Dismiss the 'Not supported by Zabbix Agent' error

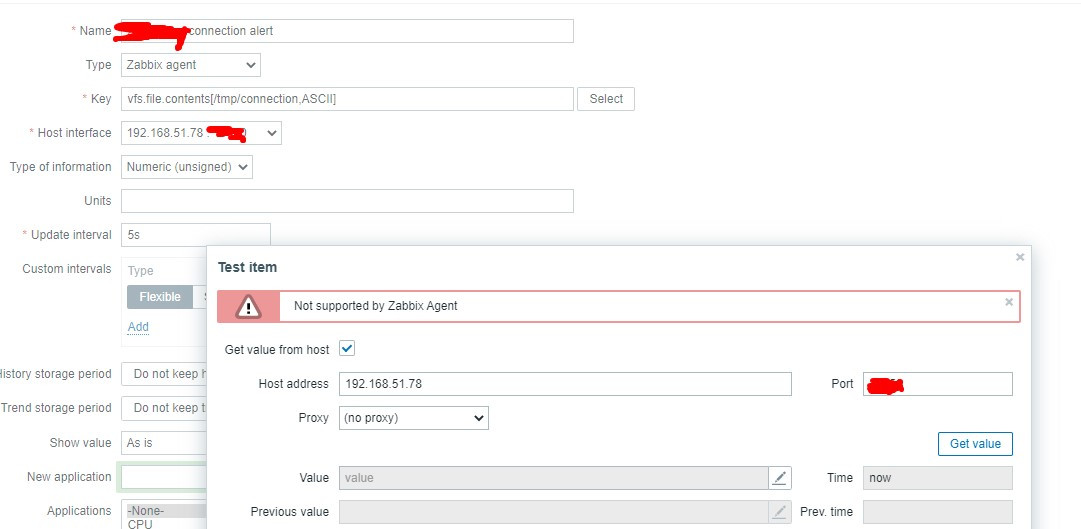click(x=1009, y=302)
